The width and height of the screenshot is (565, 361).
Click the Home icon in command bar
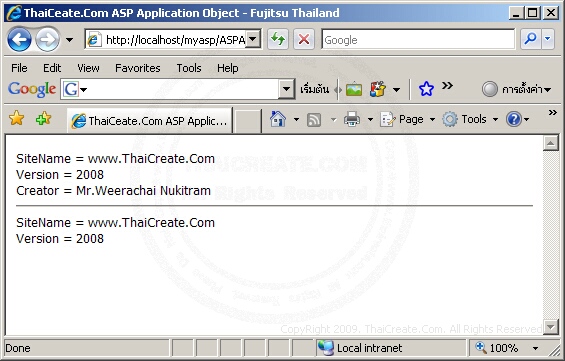point(278,119)
